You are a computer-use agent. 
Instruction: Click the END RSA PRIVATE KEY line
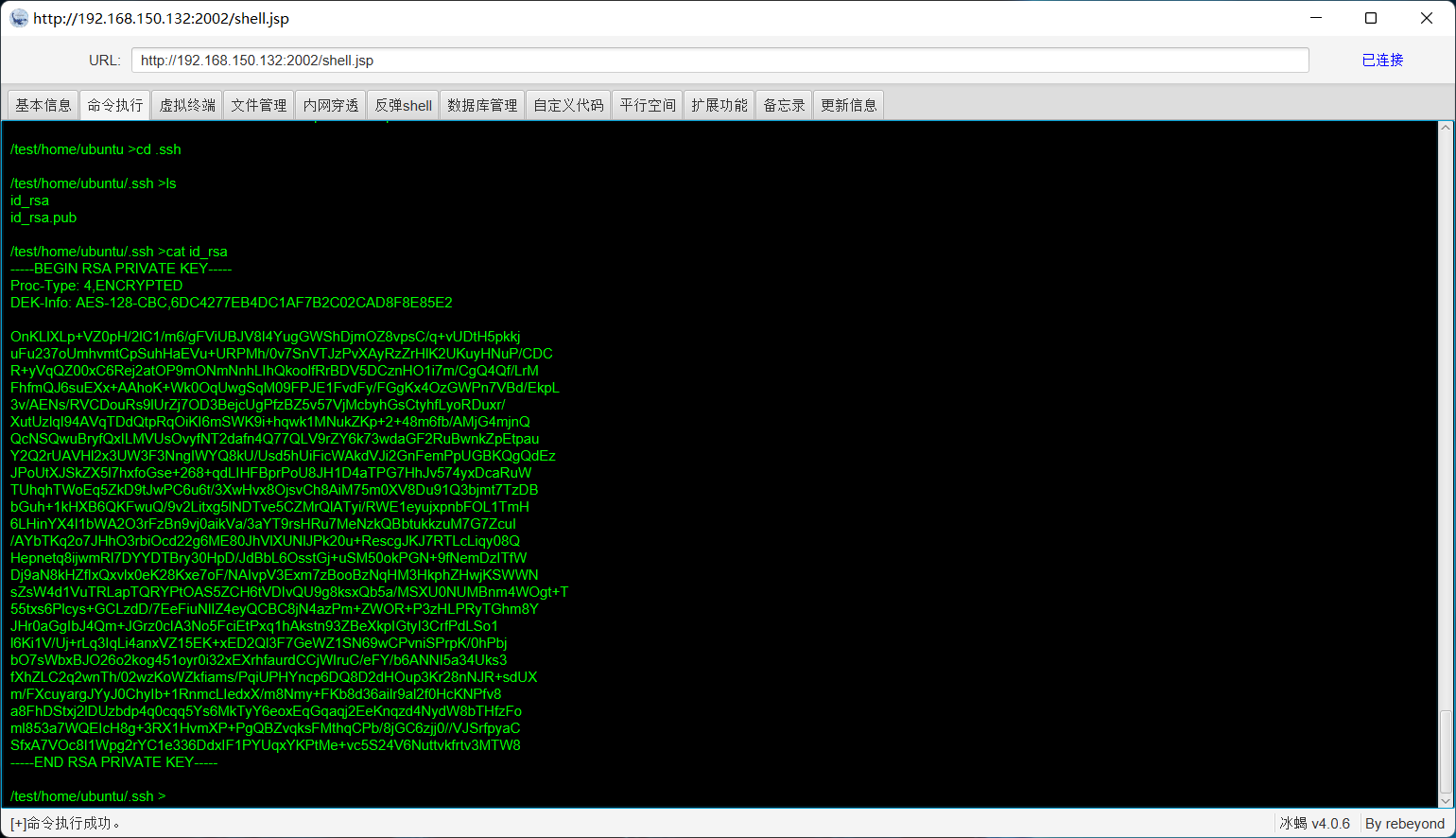pyautogui.click(x=114, y=762)
